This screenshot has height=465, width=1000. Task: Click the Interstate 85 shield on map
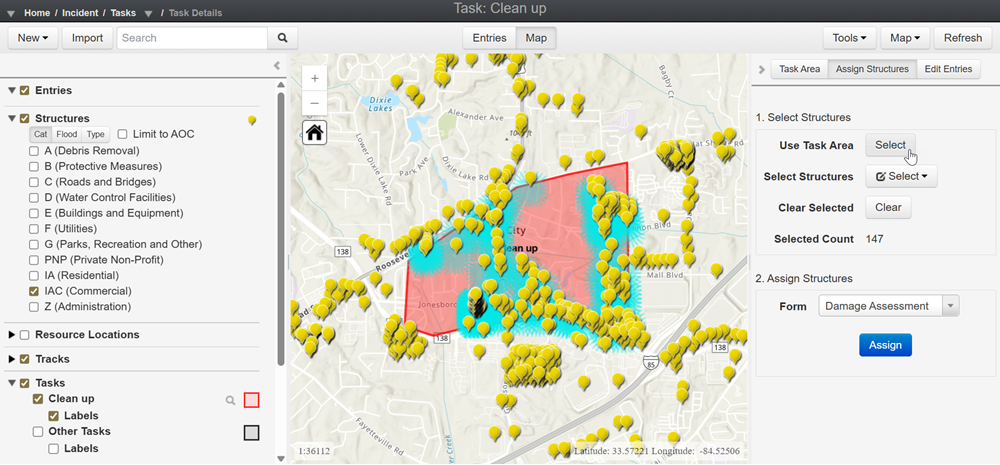tap(651, 361)
